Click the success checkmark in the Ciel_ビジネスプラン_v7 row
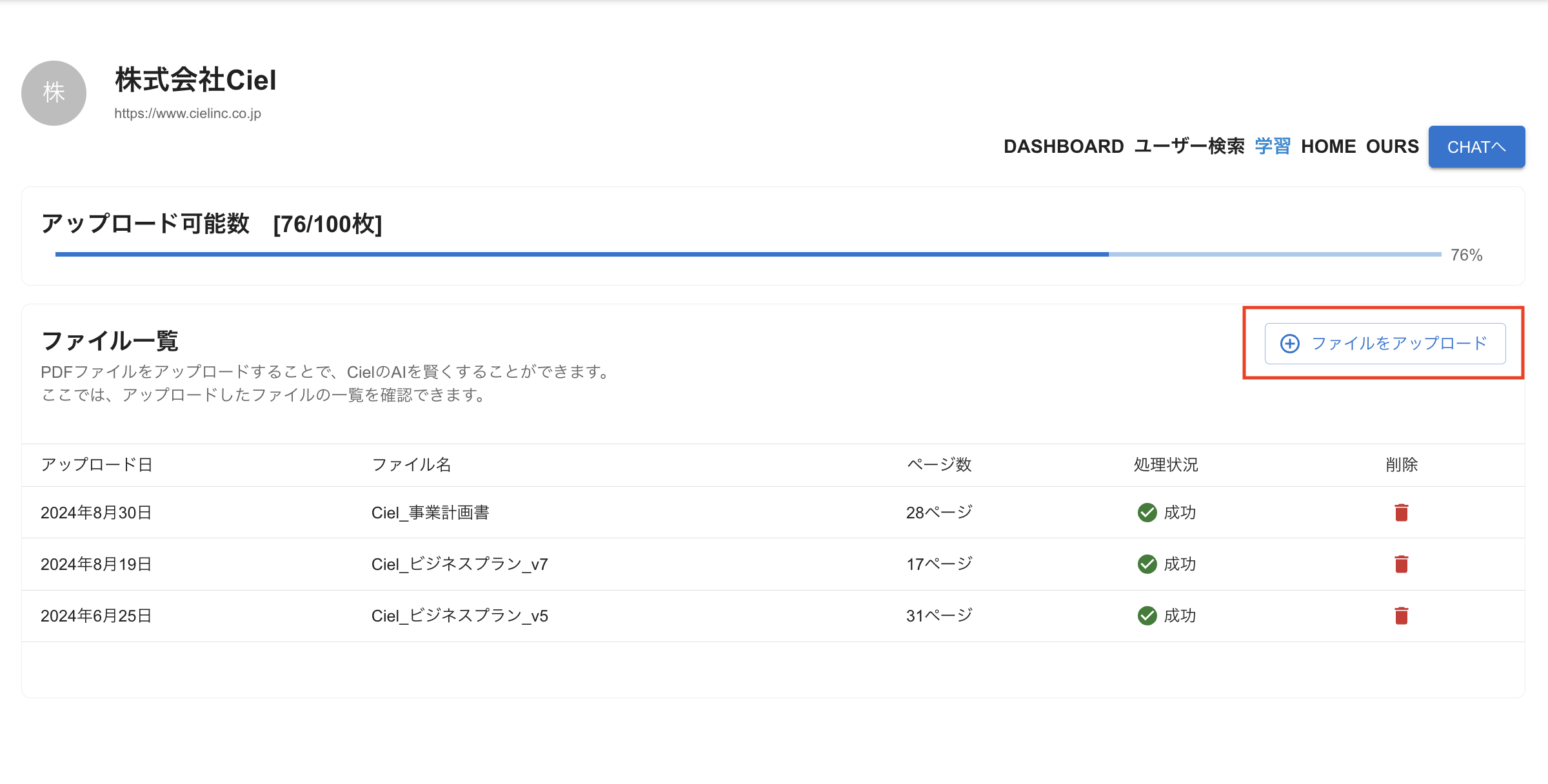 (1147, 564)
